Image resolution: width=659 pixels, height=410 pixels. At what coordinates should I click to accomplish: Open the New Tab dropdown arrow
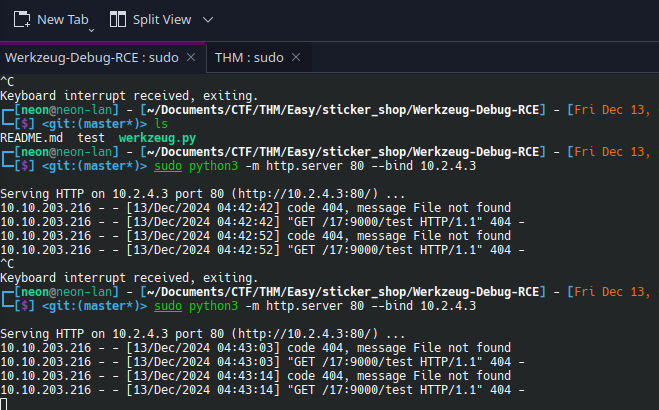pyautogui.click(x=91, y=30)
